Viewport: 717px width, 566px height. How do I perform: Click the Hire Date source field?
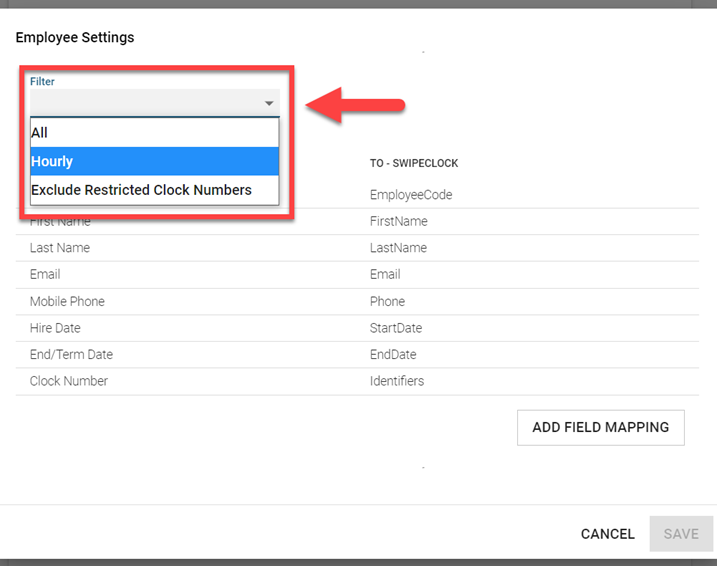55,328
